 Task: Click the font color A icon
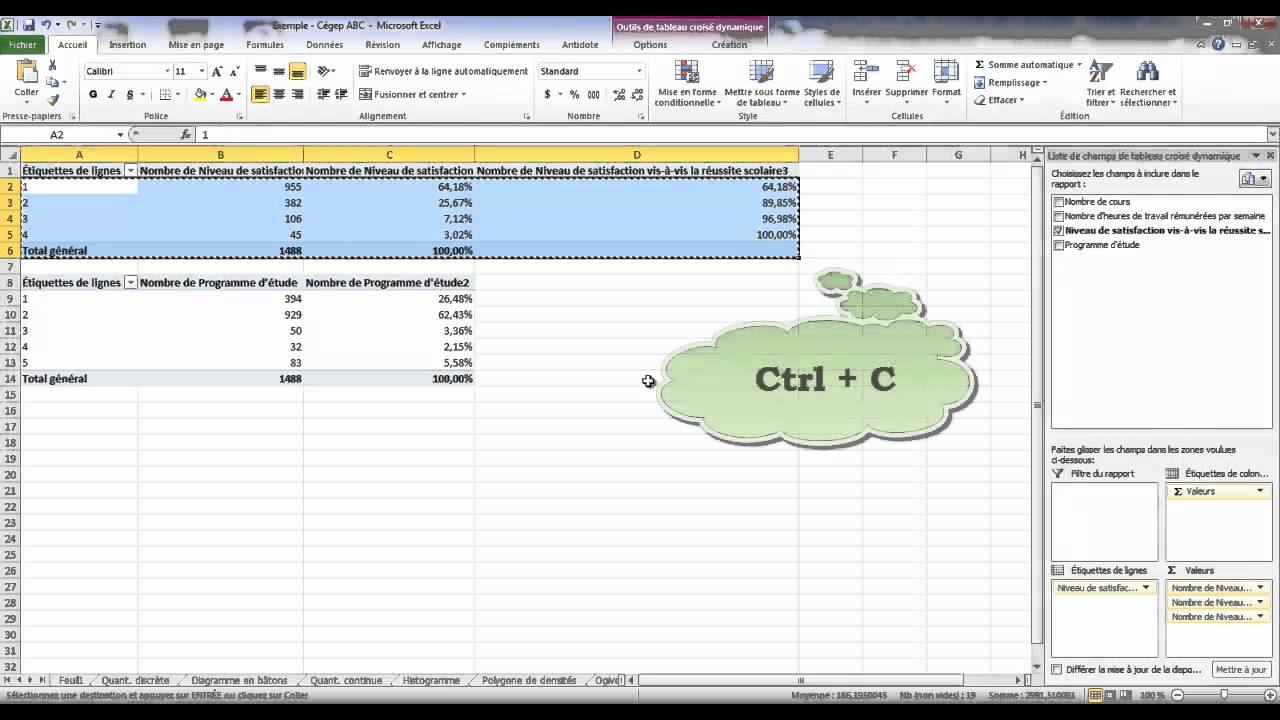pyautogui.click(x=226, y=94)
